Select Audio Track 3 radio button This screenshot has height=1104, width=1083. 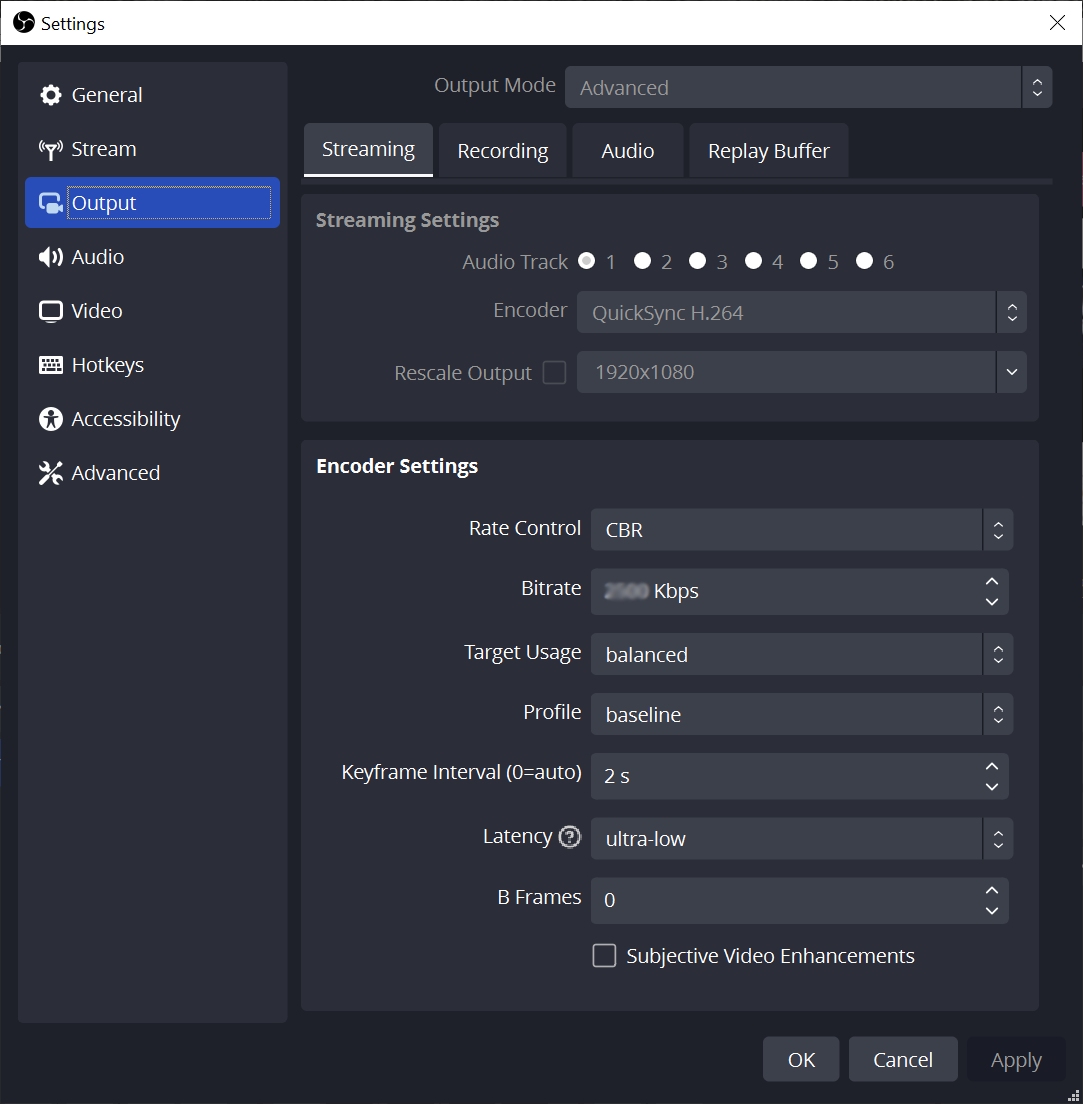pyautogui.click(x=696, y=260)
